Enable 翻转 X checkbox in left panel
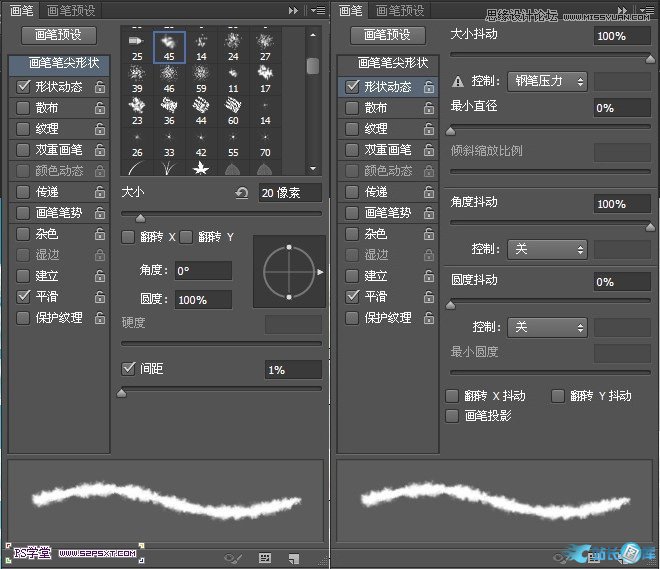 pos(128,237)
